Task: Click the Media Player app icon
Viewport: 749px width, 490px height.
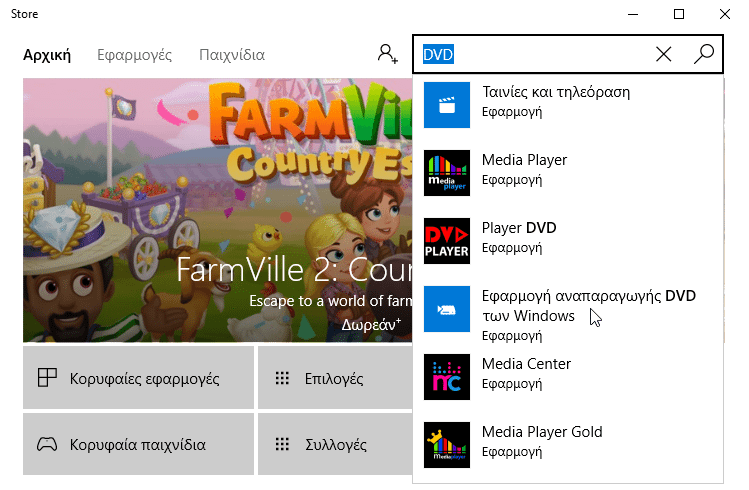Action: point(447,173)
